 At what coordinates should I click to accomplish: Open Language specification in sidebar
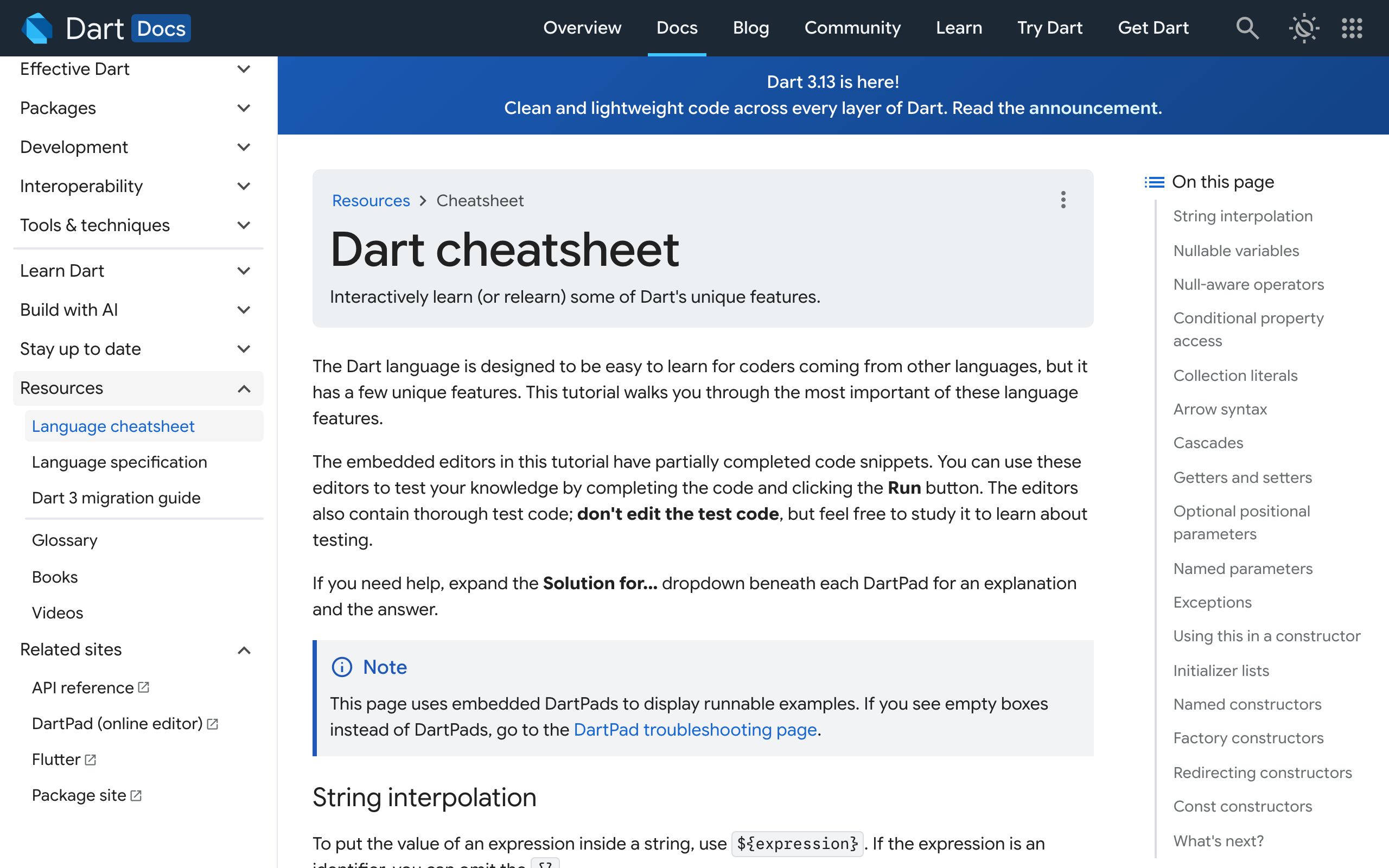[x=119, y=462]
